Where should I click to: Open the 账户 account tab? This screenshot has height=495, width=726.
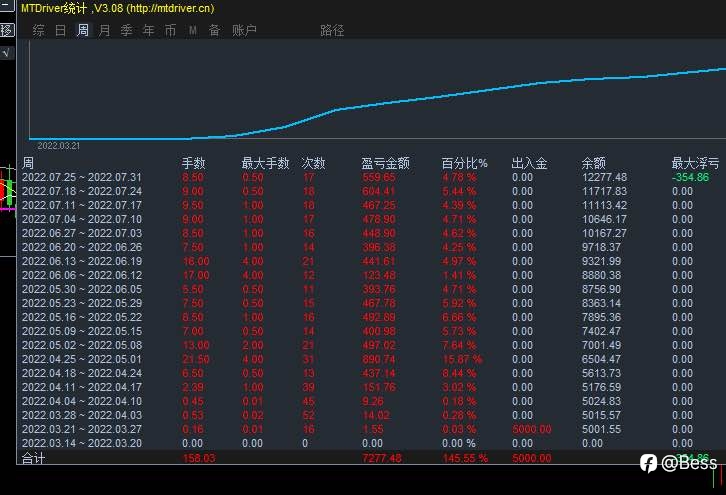(244, 31)
